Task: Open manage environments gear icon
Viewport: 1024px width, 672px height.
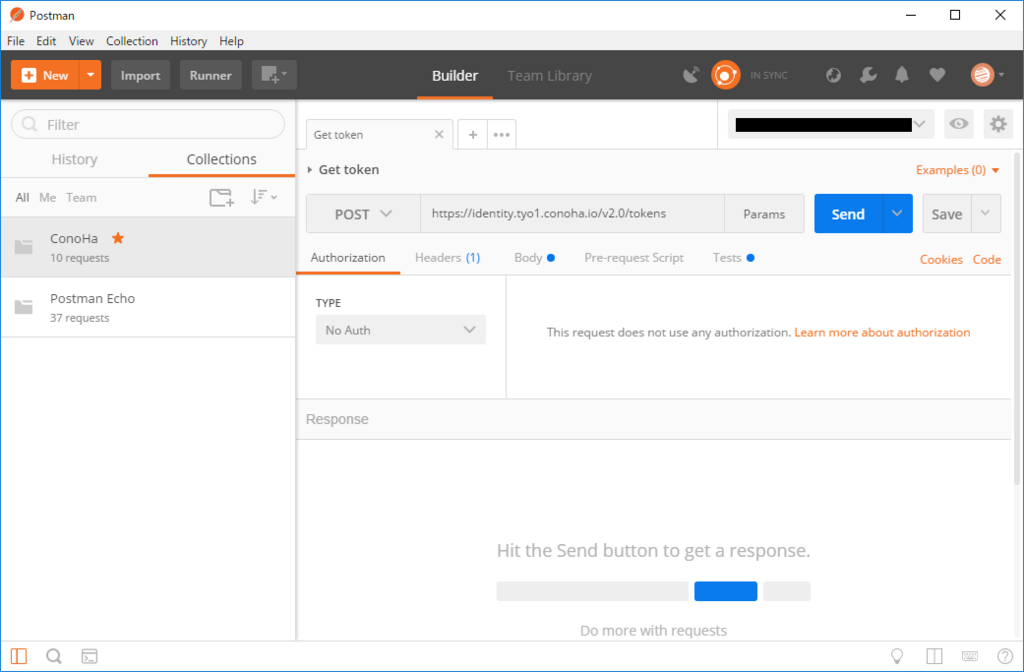Action: (998, 124)
